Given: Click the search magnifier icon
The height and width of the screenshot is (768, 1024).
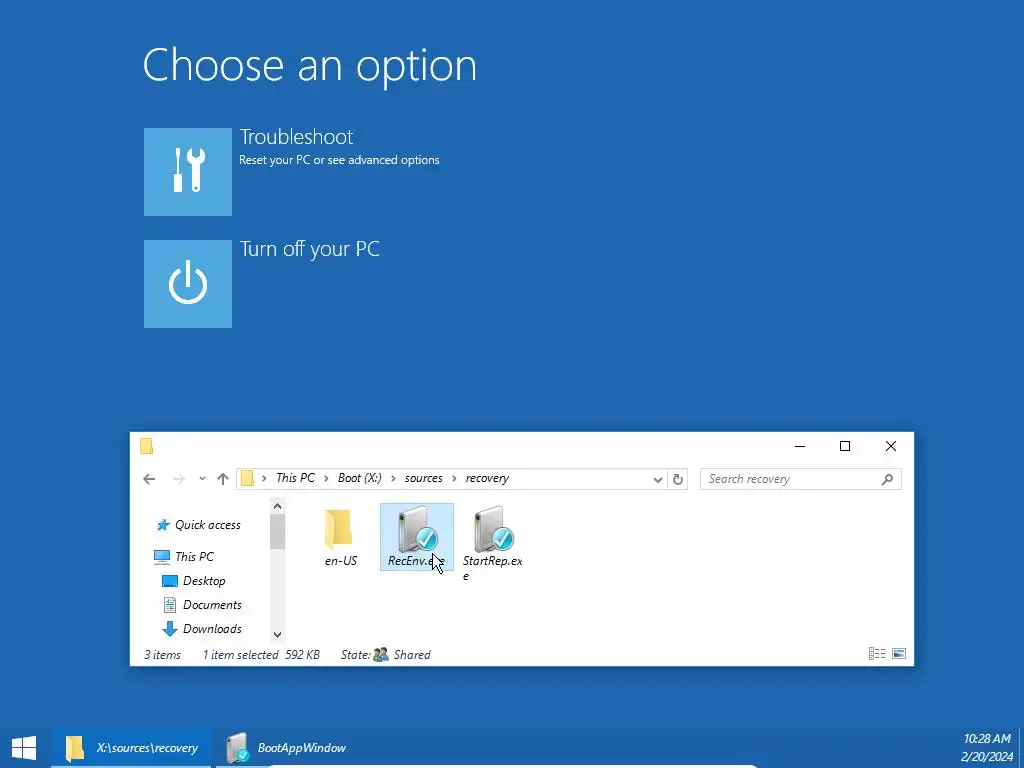Looking at the screenshot, I should [887, 479].
